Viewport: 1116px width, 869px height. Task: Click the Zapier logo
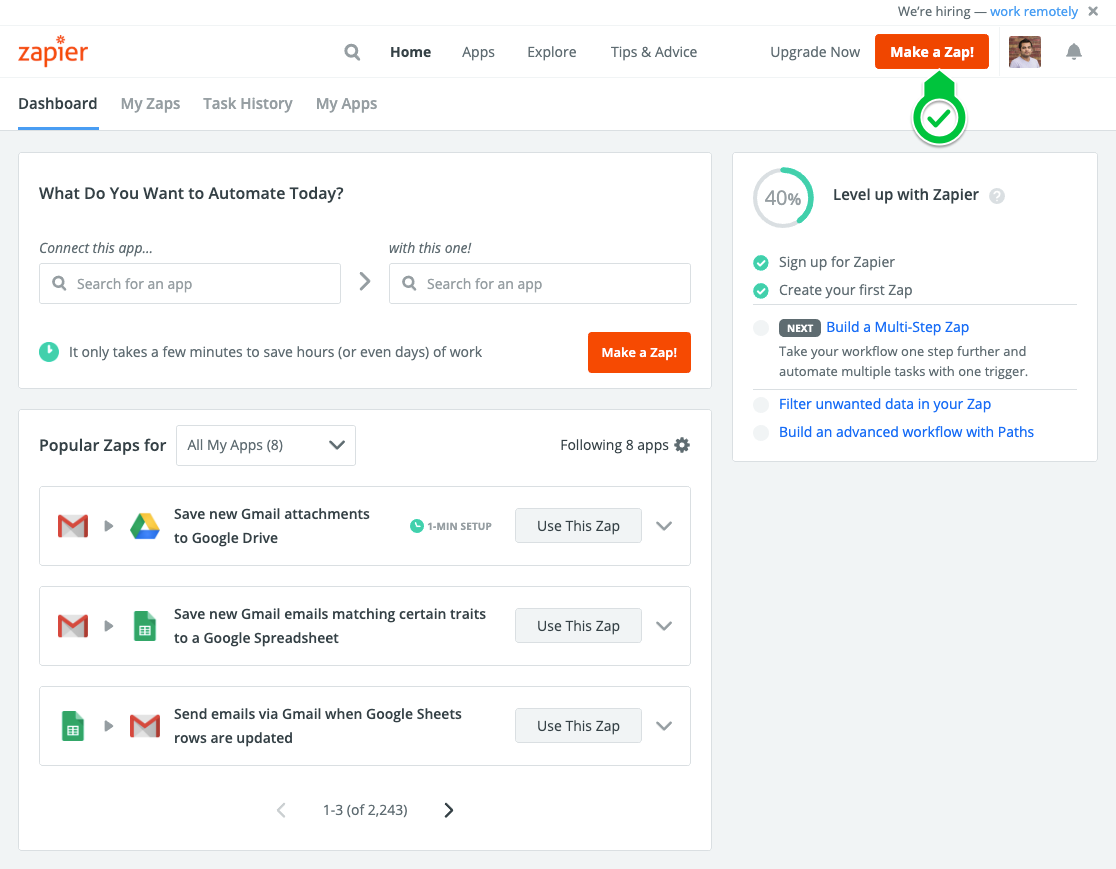tap(53, 52)
